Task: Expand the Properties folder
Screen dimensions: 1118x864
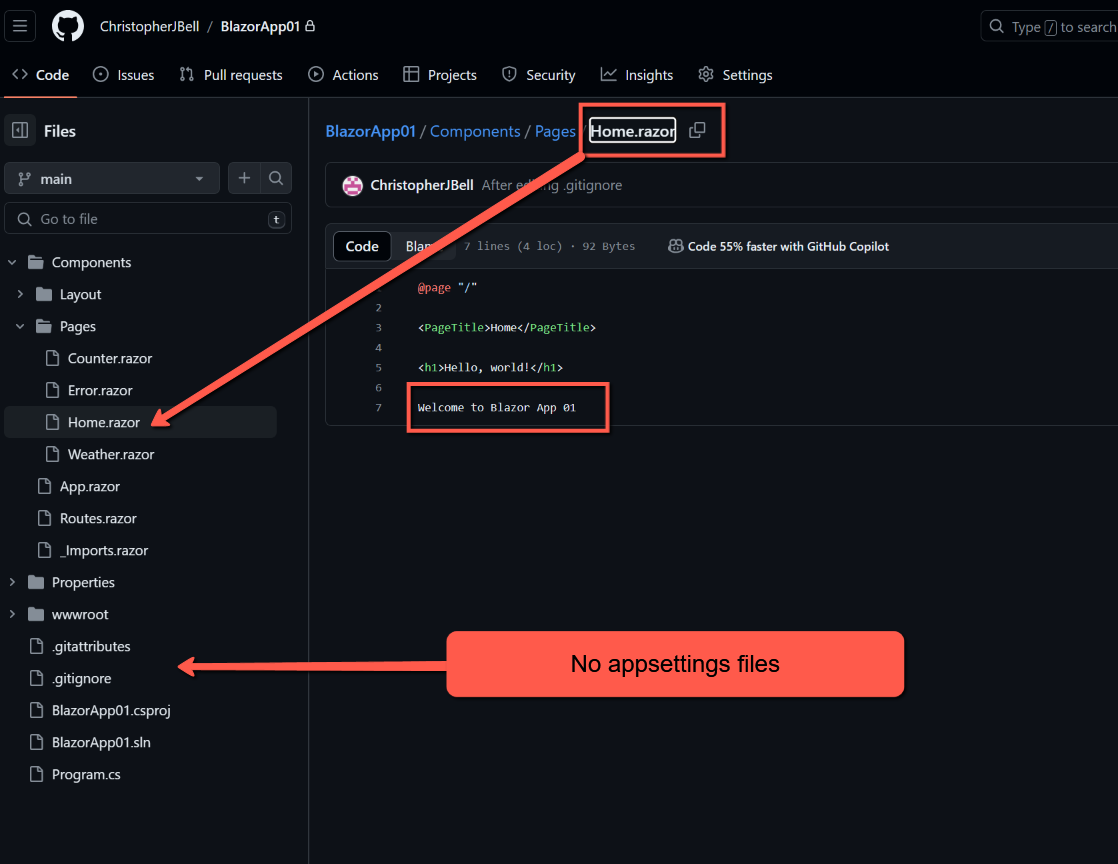Action: point(14,582)
